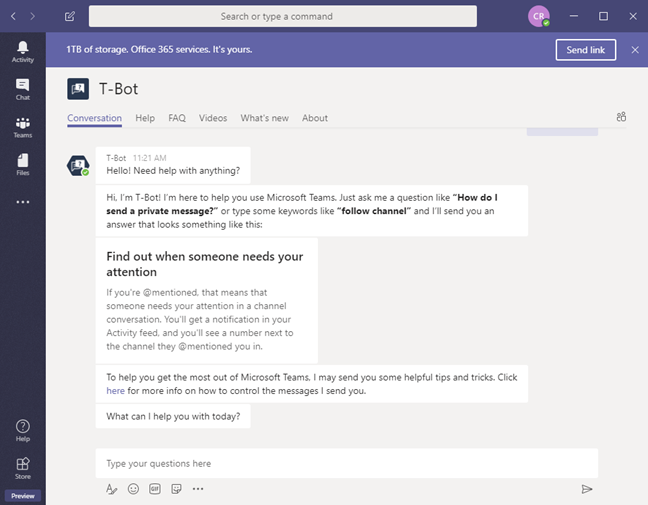The width and height of the screenshot is (648, 505).
Task: Switch to the Help tab
Action: pos(145,118)
